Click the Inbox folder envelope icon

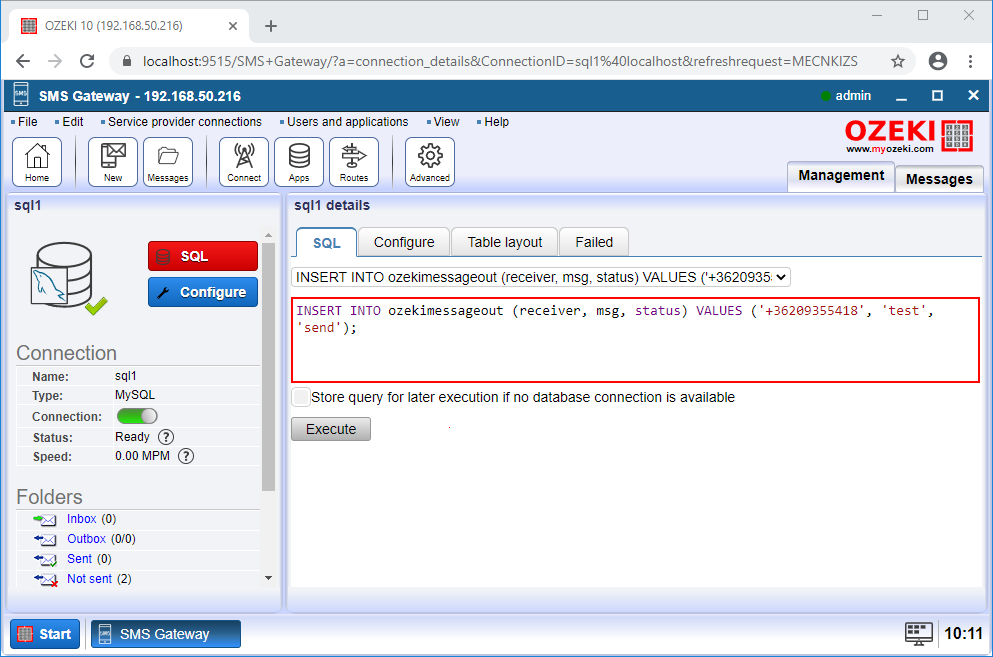[45, 520]
